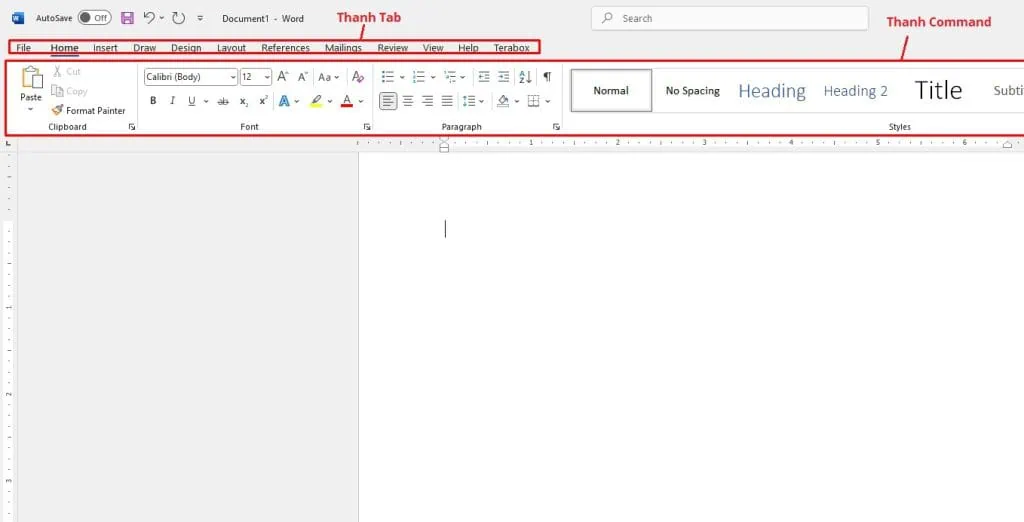Align paragraph text to the right
The height and width of the screenshot is (522, 1024).
pos(427,101)
